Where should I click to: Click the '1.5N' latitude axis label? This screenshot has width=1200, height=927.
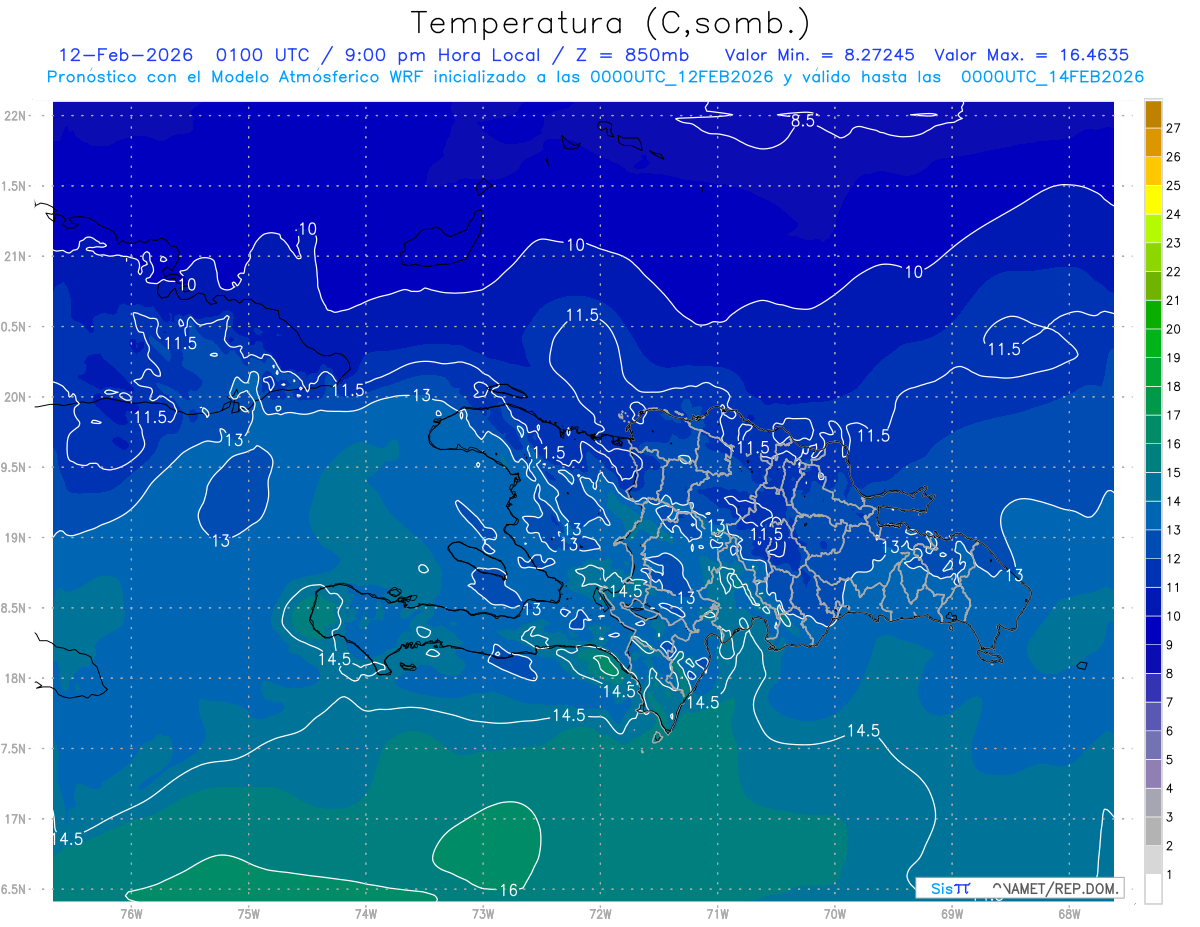(x=15, y=186)
